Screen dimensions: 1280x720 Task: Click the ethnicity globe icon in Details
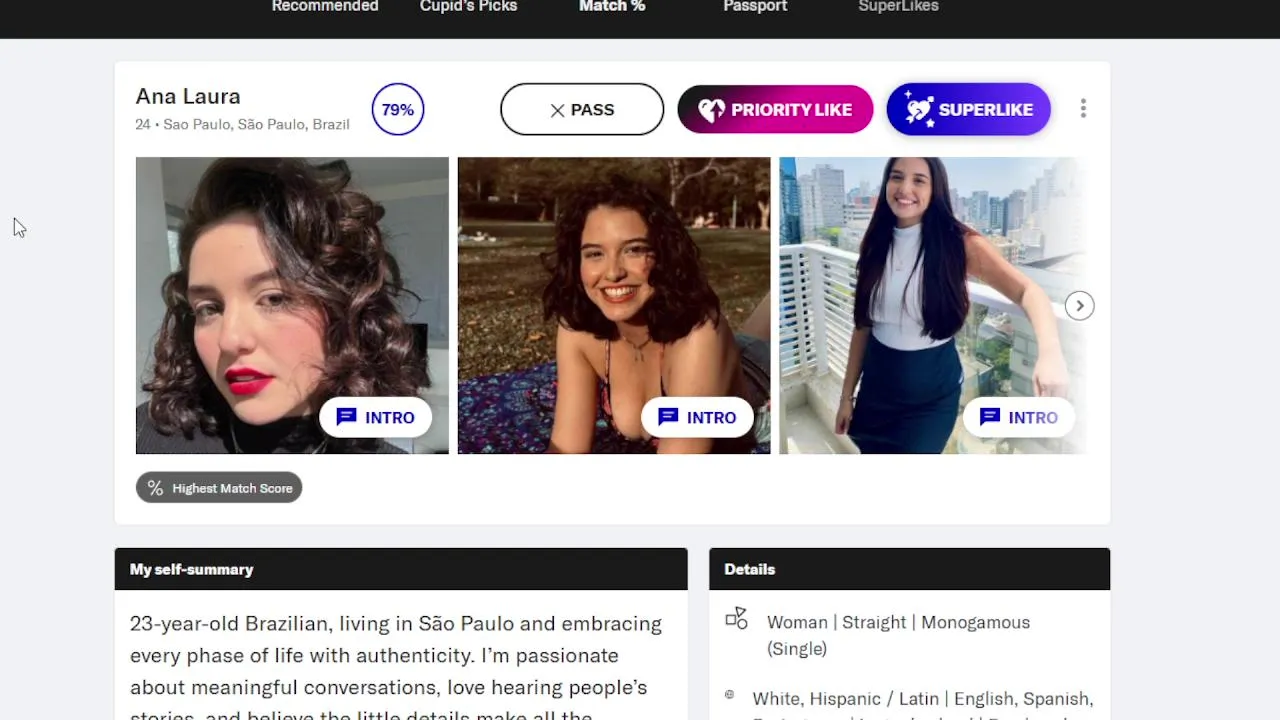tap(729, 695)
